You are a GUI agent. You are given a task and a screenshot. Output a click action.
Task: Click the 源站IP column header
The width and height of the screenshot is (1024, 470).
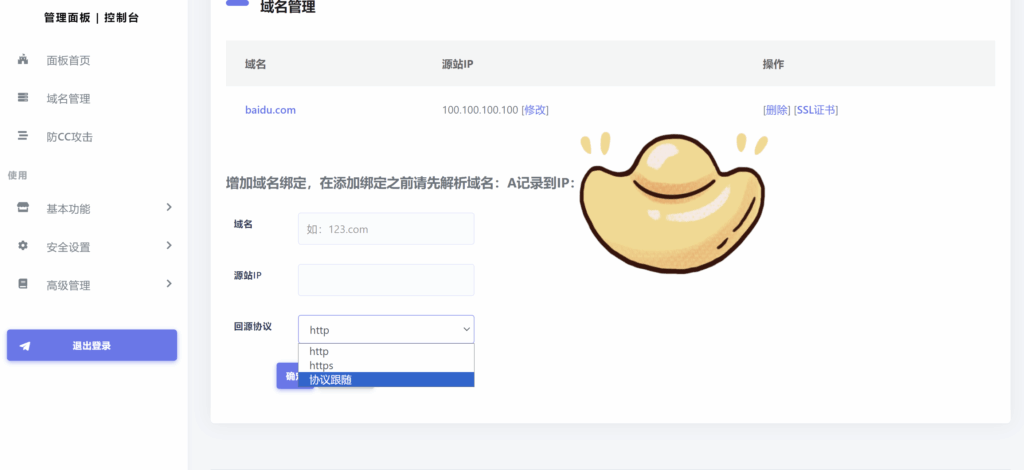pos(457,64)
